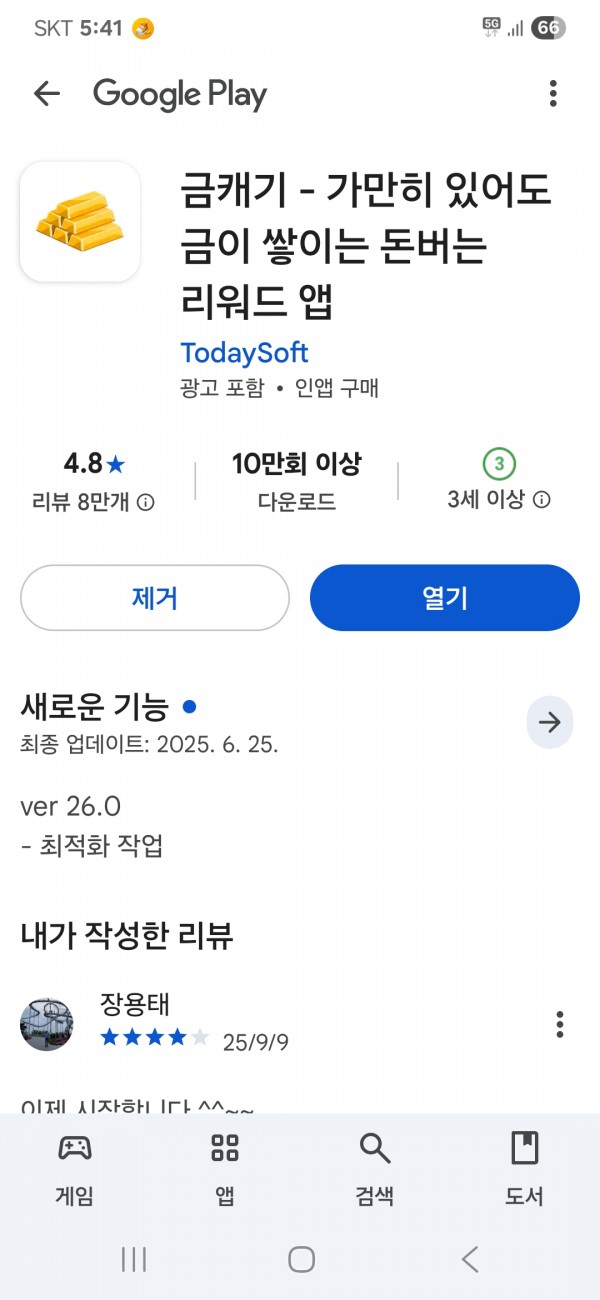Tap the four-star rating on my review

[155, 1038]
